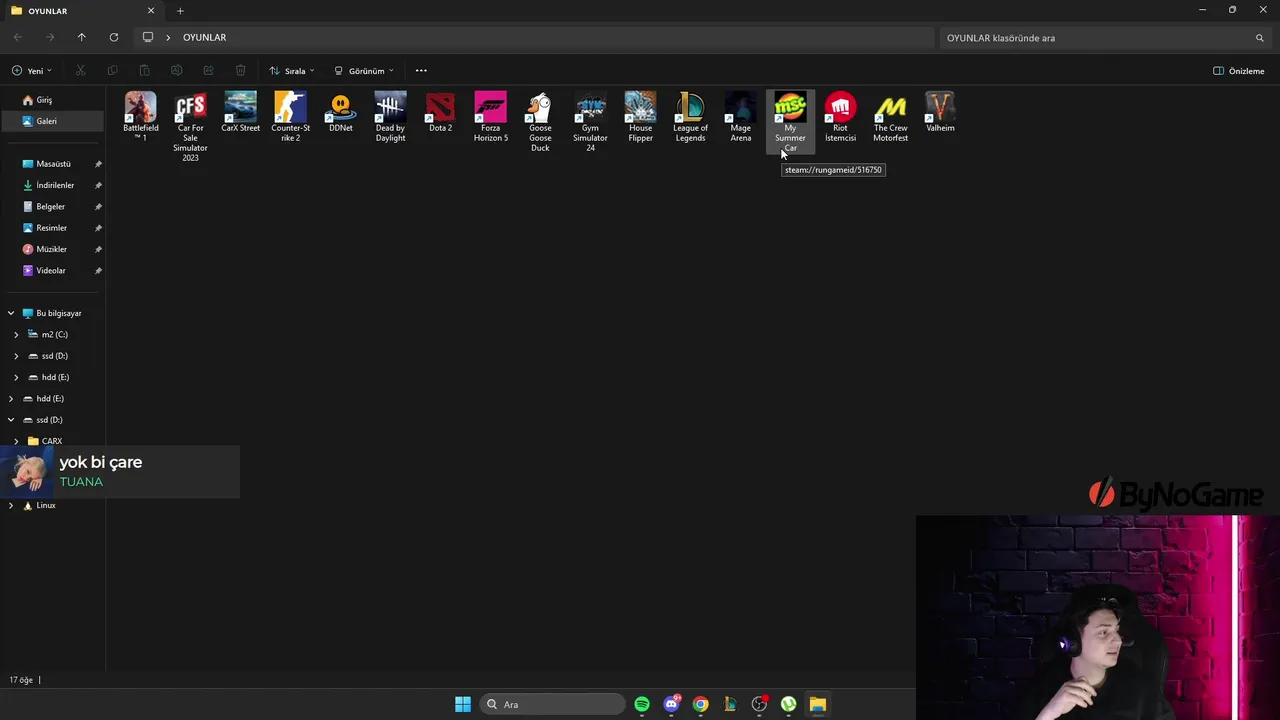Screen dimensions: 1280x720
Task: Click OYUNLAR in the address bar
Action: (204, 37)
